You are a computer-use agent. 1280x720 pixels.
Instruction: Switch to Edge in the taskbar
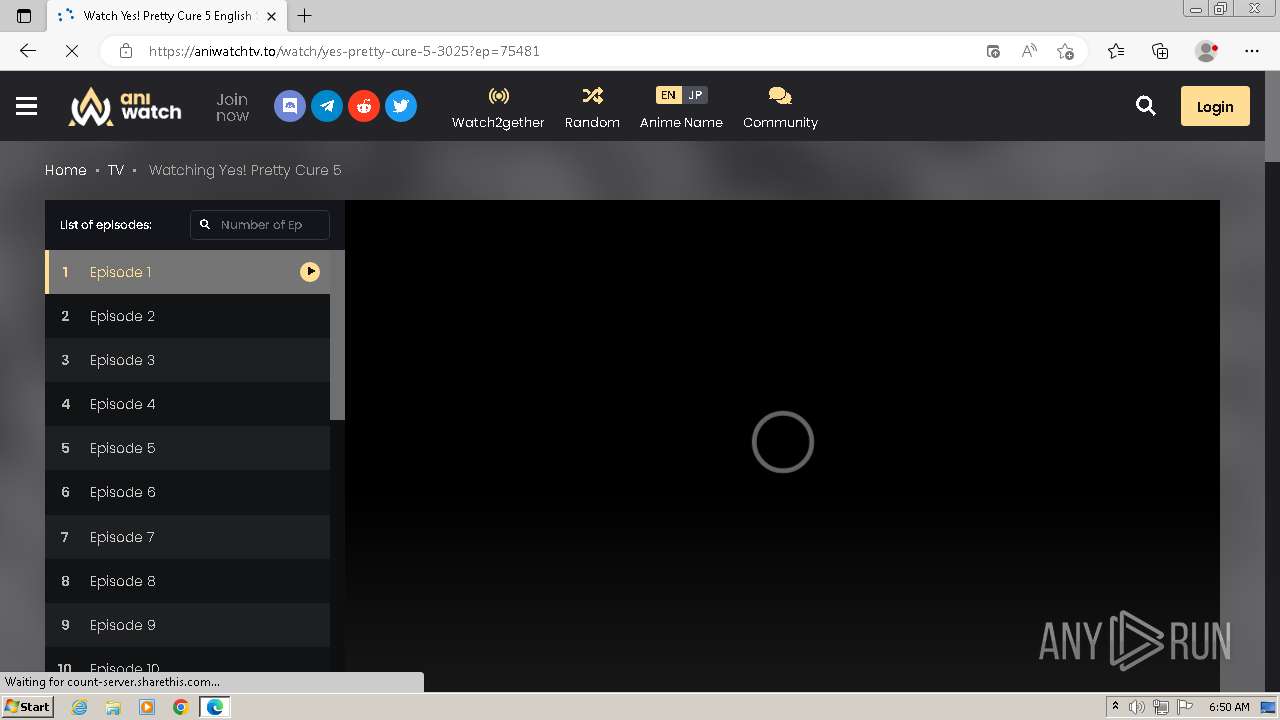click(x=214, y=707)
